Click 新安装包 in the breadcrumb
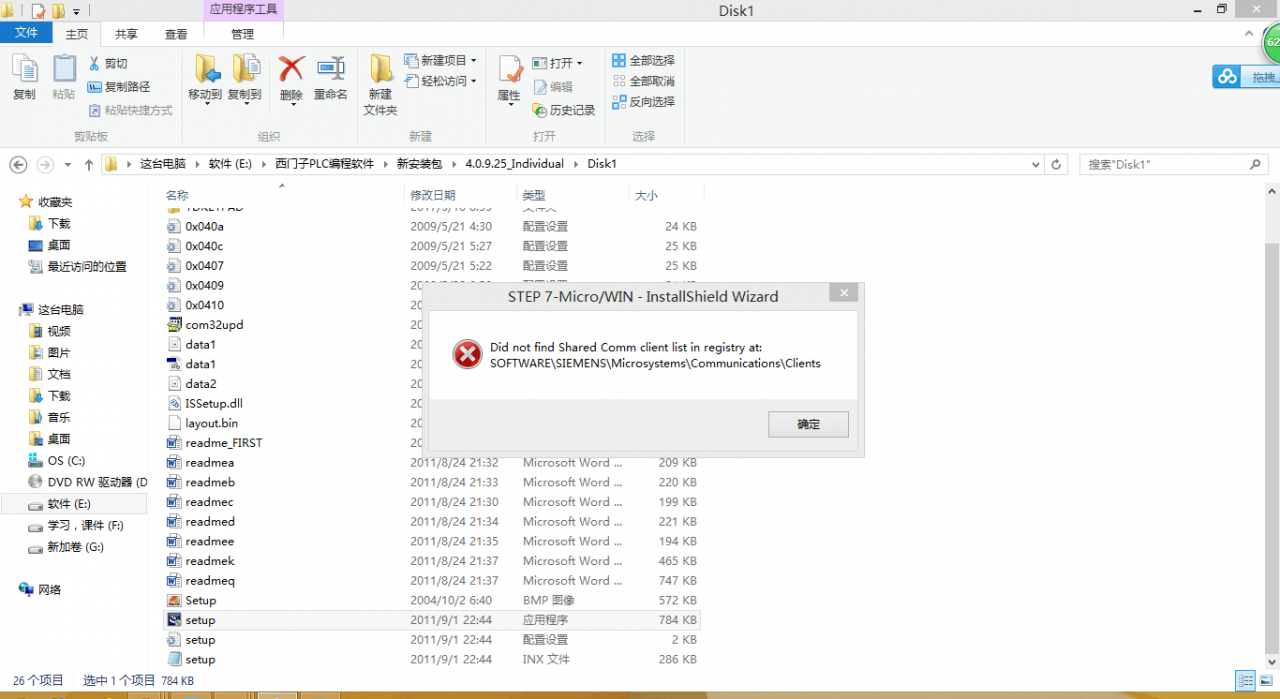The image size is (1280, 699). point(419,164)
